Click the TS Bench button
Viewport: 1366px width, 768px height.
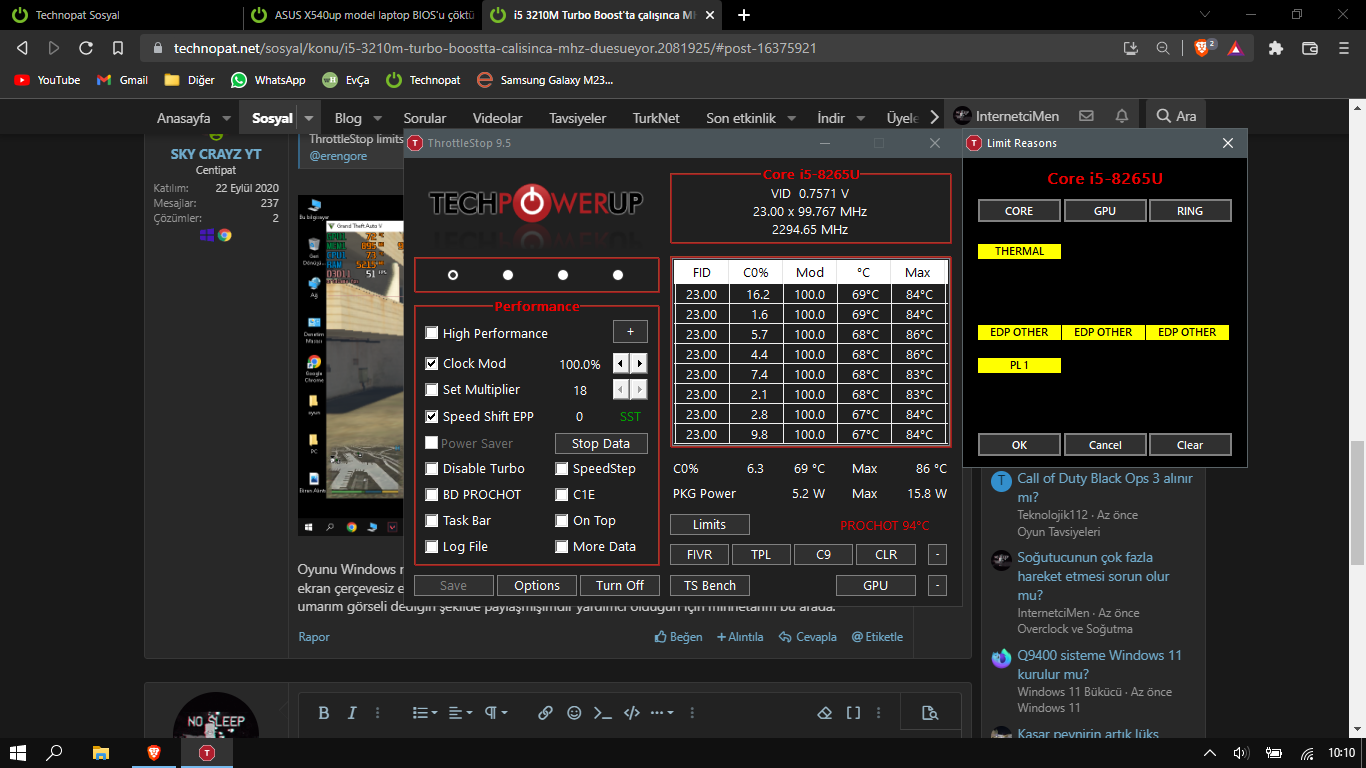[709, 586]
